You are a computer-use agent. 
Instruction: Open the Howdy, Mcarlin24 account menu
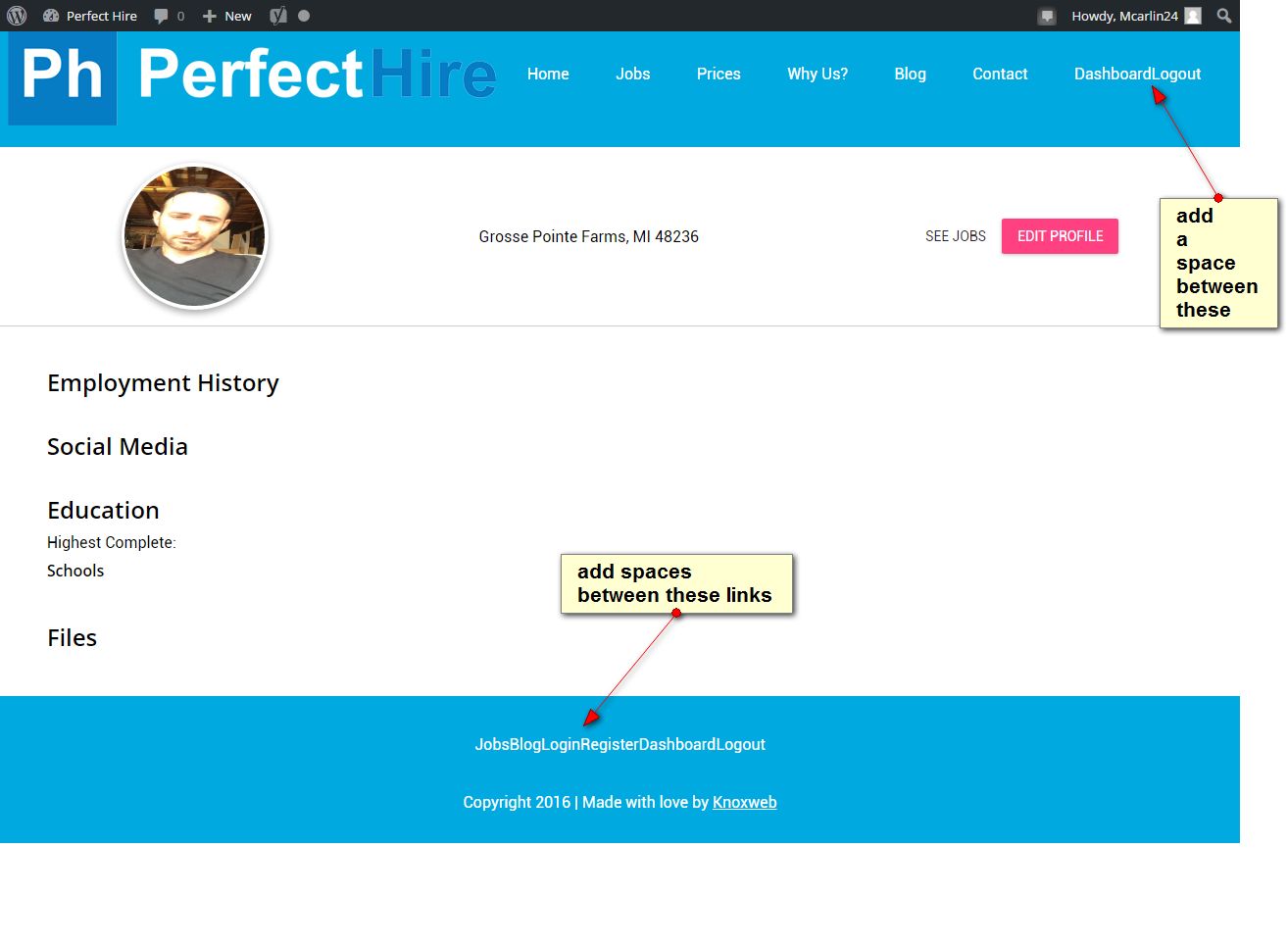[x=1135, y=16]
